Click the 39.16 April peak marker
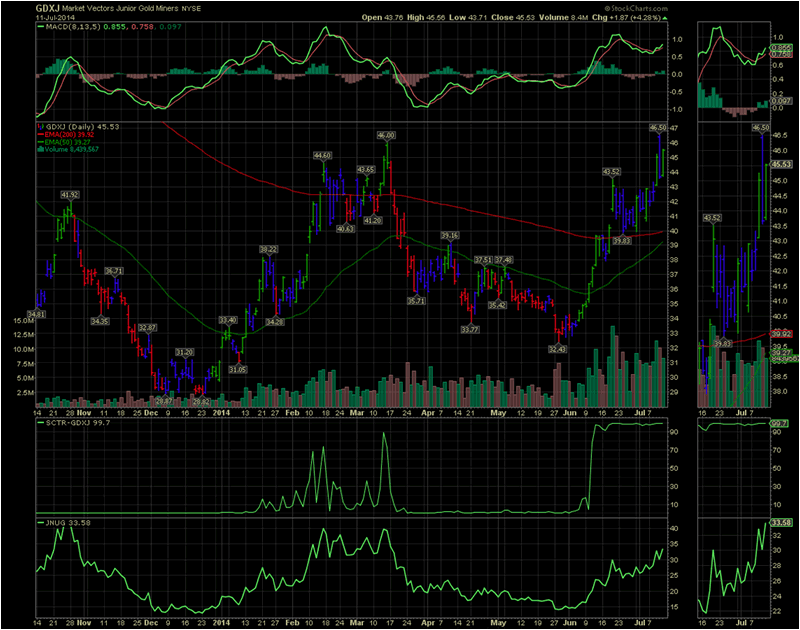 (450, 235)
